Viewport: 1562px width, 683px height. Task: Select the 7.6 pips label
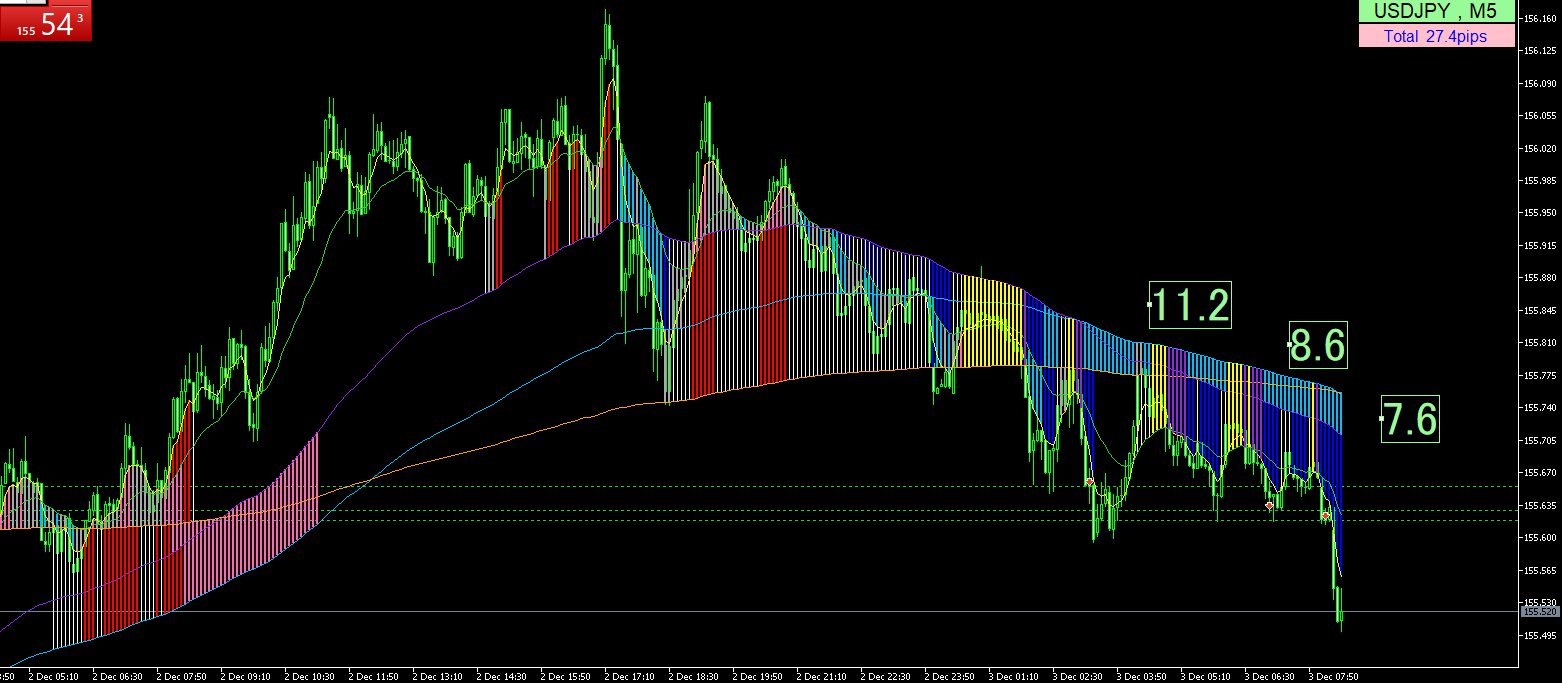[x=1410, y=418]
